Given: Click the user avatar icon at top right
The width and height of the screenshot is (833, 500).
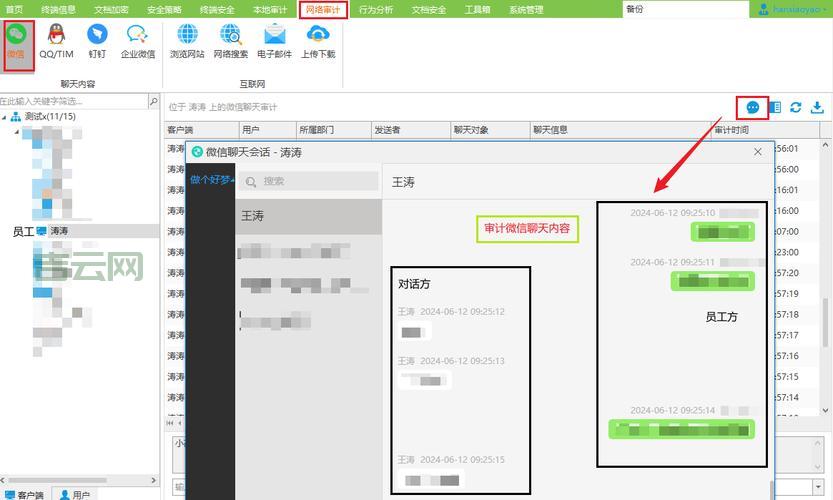Looking at the screenshot, I should [763, 9].
